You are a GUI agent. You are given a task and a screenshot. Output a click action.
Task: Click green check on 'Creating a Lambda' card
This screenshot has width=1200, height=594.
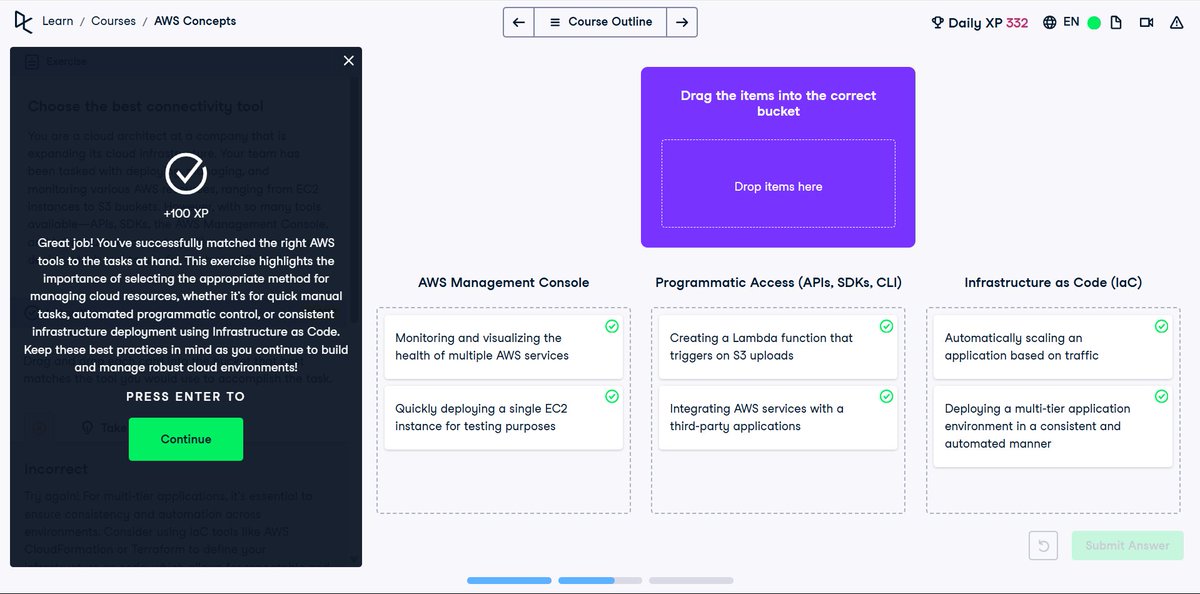pos(886,326)
